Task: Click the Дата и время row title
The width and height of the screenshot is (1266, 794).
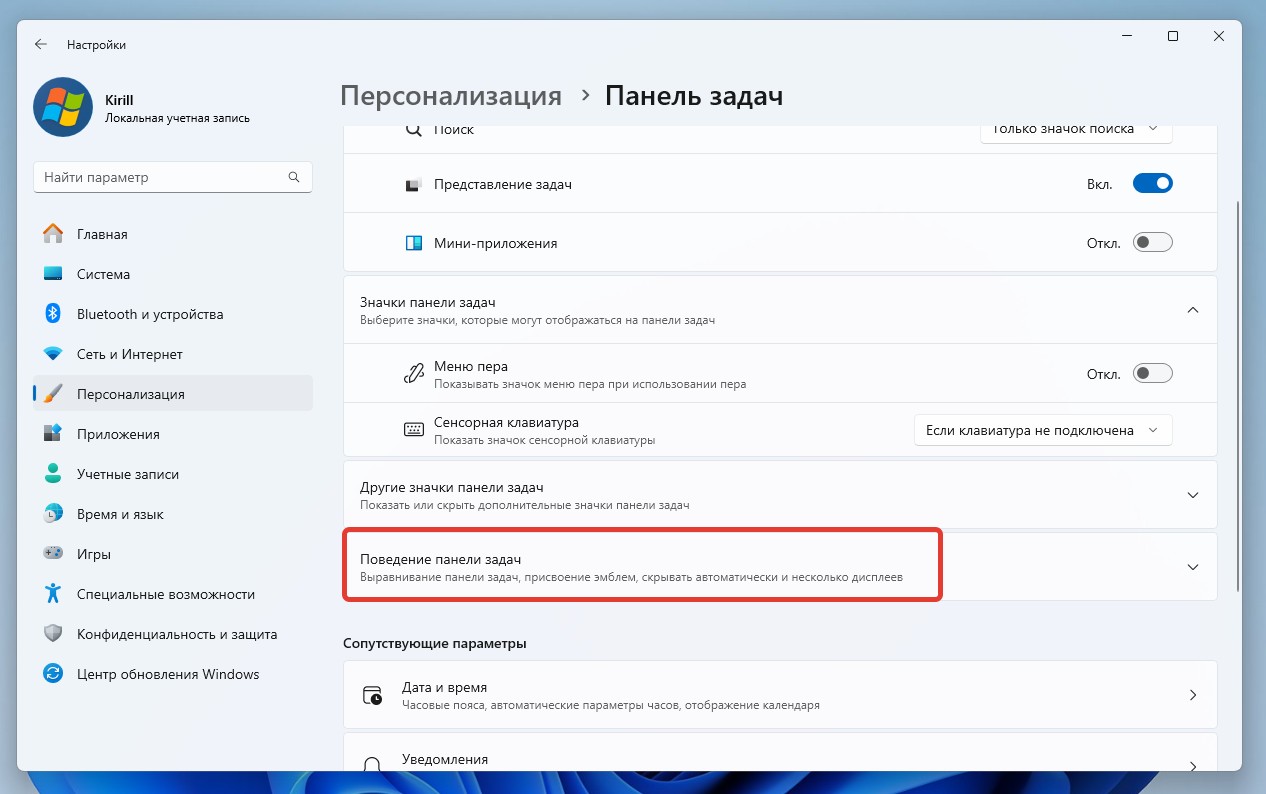Action: pyautogui.click(x=444, y=688)
